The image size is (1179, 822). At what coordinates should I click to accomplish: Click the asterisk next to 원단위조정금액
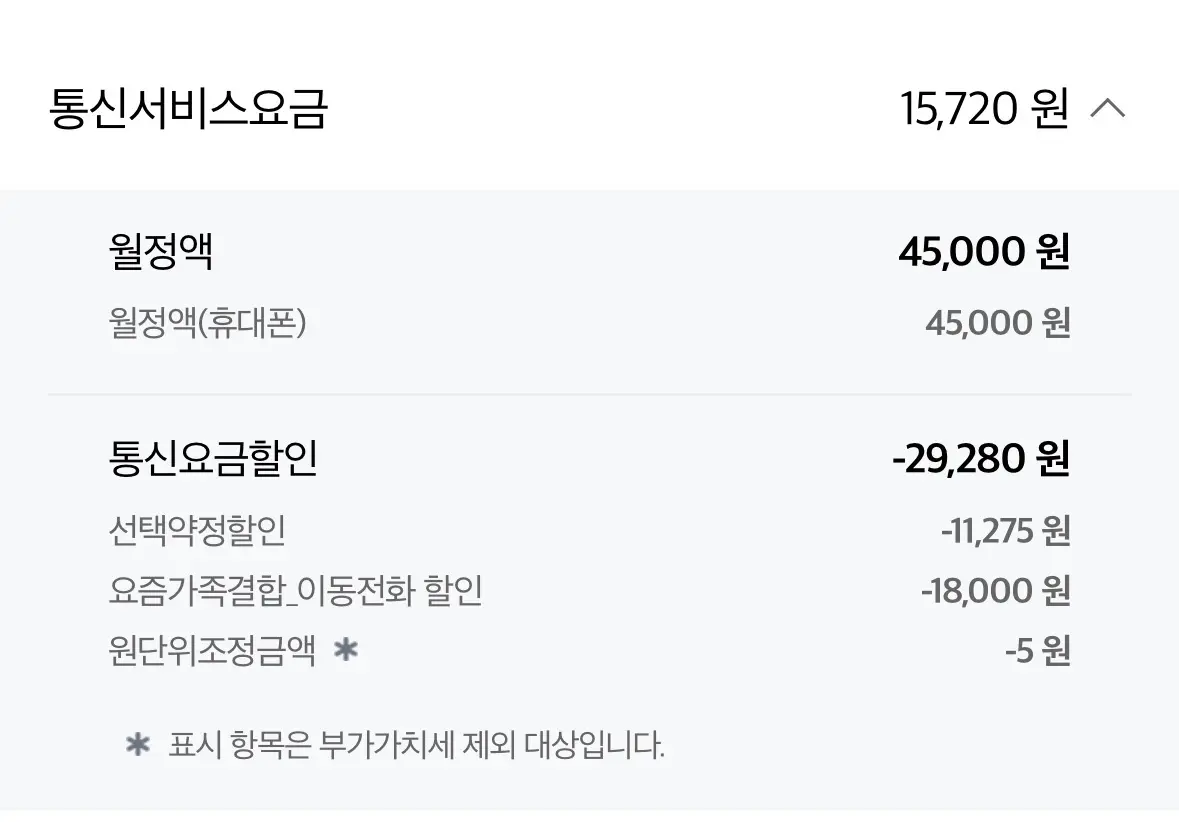click(346, 649)
